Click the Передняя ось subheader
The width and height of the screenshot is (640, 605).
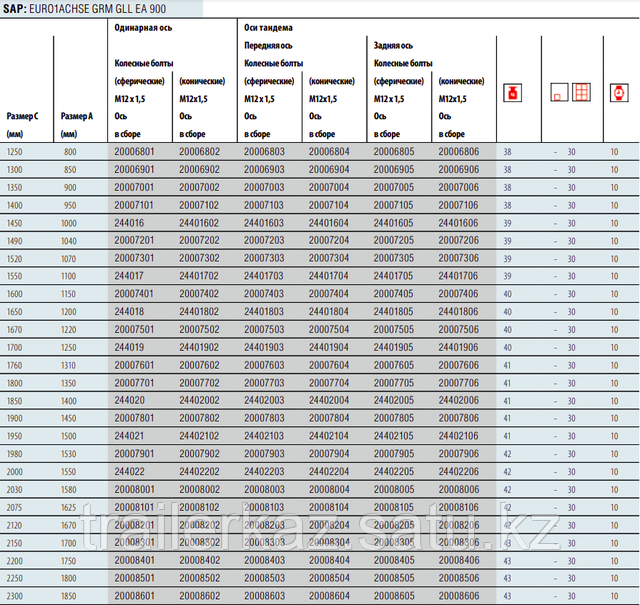tap(268, 46)
